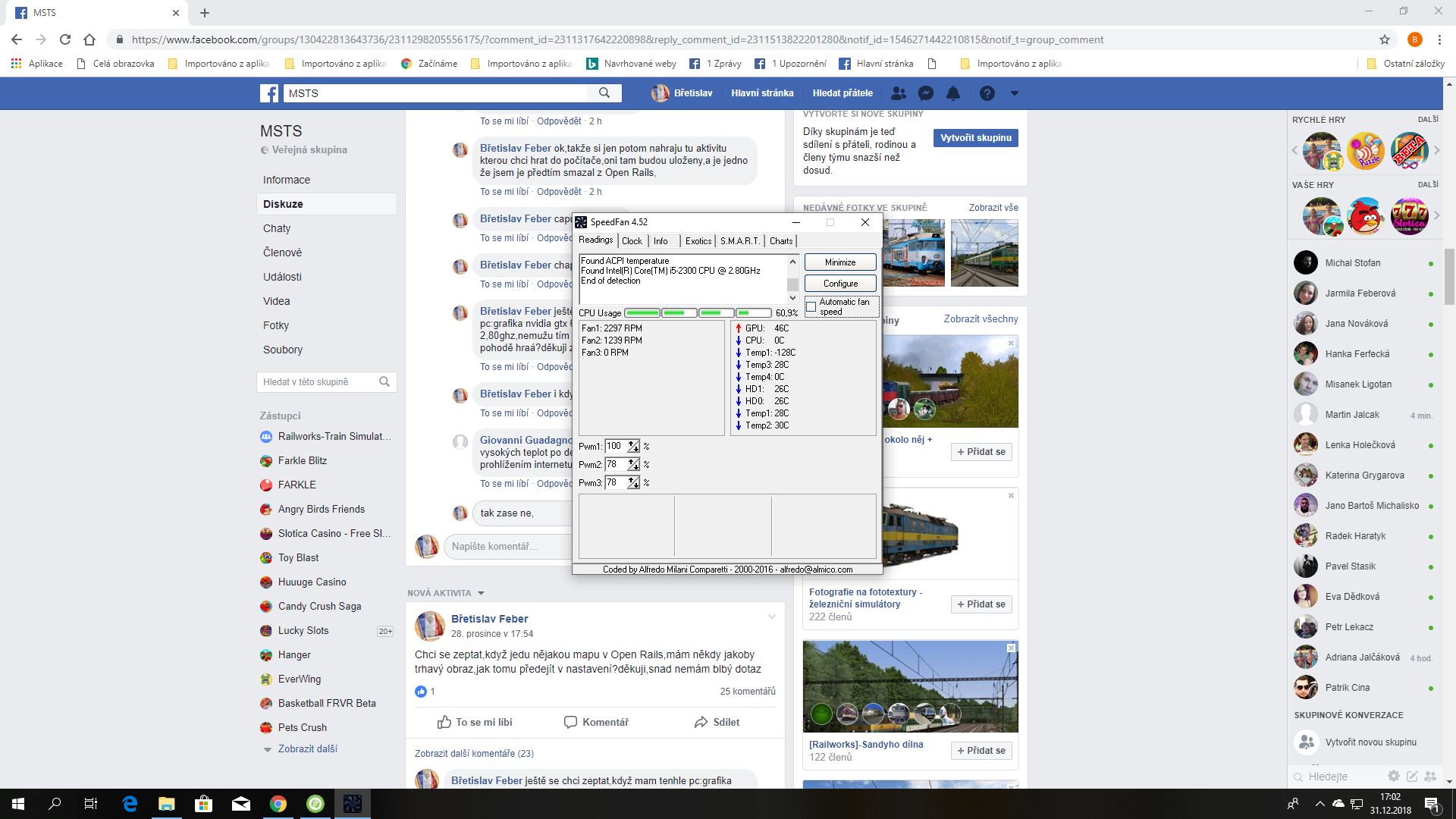Open the Charts tab in SpeedFan
Viewport: 1456px width, 819px height.
point(781,241)
